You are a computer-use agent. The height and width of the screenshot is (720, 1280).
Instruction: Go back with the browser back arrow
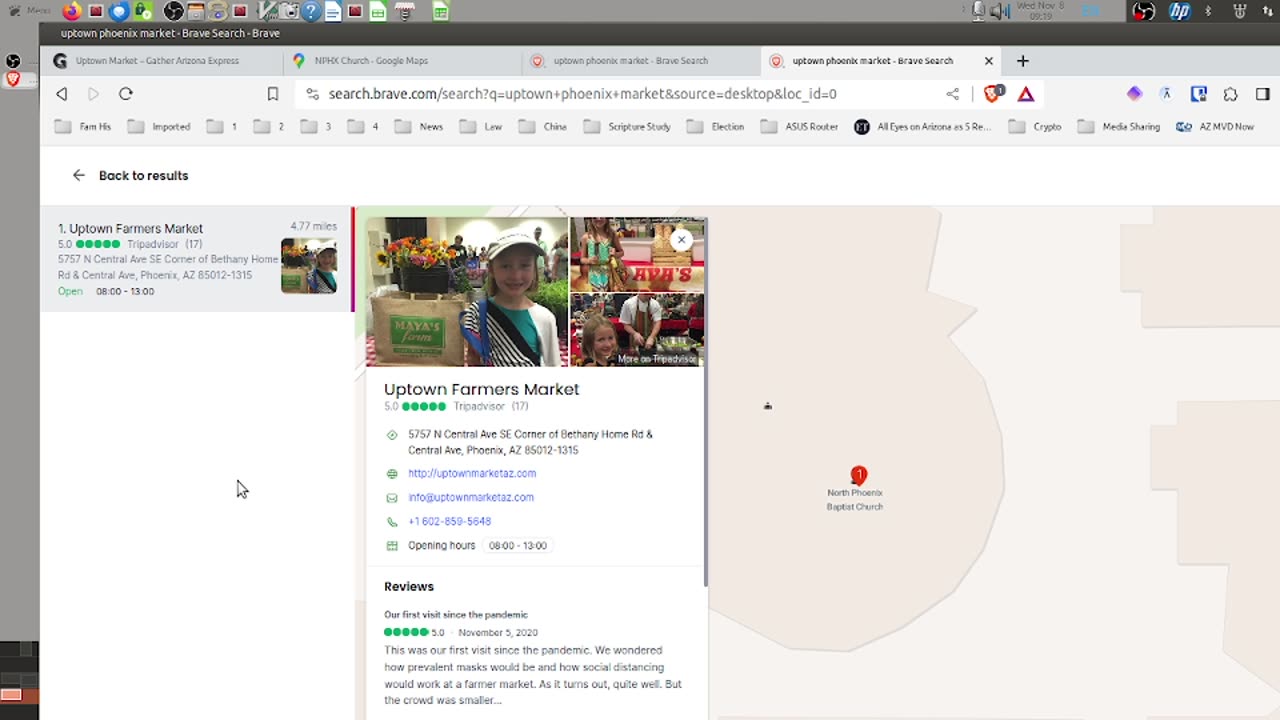(62, 94)
